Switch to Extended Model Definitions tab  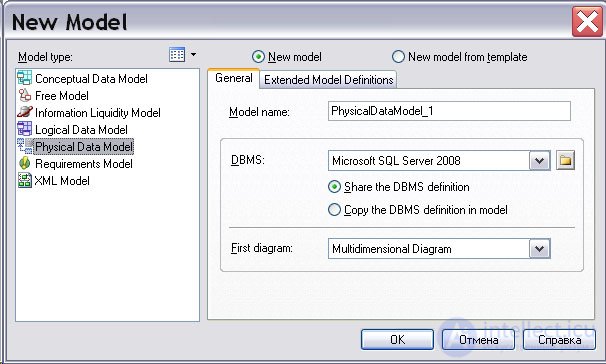[329, 80]
